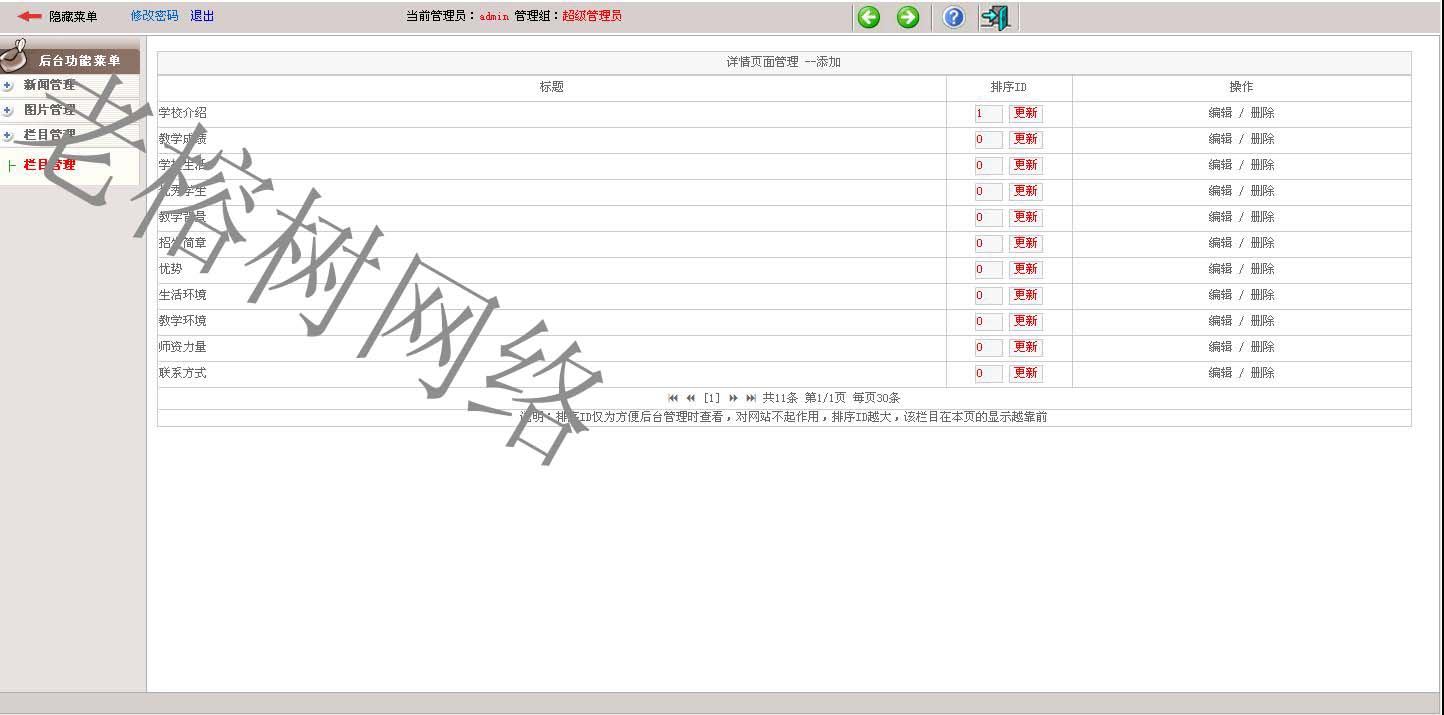
Task: Click the green forward arrow icon
Action: pos(908,17)
